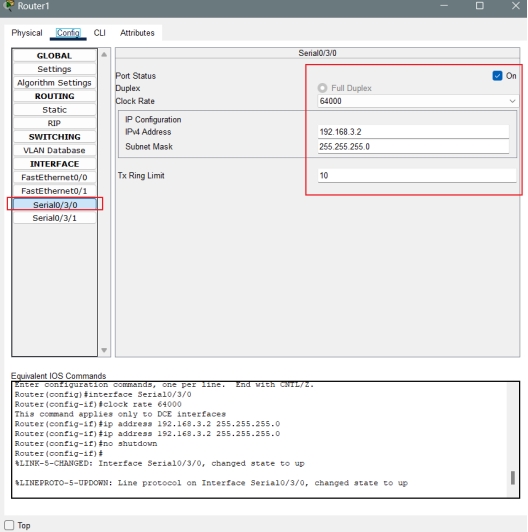Image resolution: width=528 pixels, height=532 pixels.
Task: Click the Equivalent IOS Commands label
Action: 58,376
